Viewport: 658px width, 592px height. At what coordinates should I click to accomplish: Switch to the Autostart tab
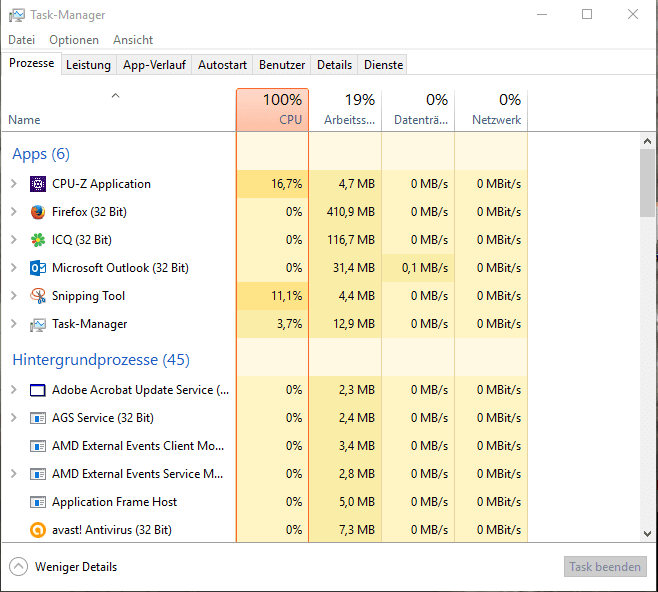pos(222,65)
